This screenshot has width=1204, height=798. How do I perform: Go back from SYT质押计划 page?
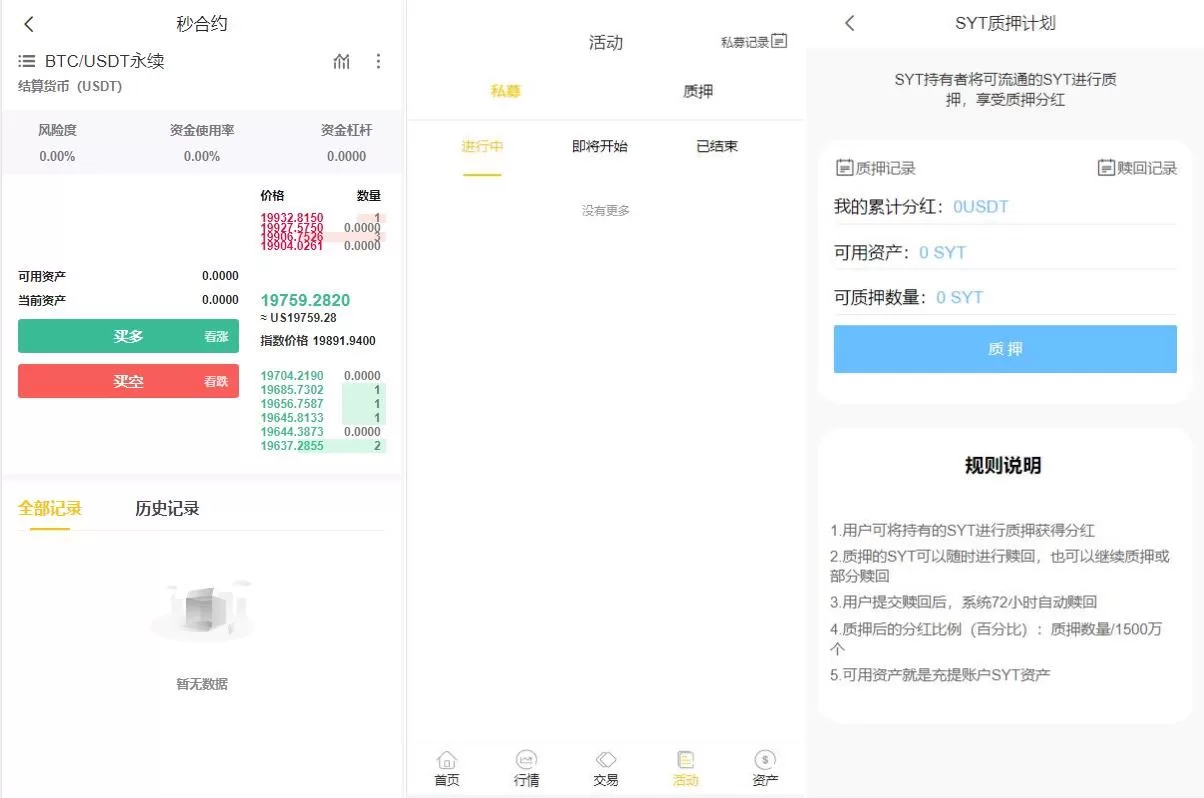pyautogui.click(x=850, y=23)
